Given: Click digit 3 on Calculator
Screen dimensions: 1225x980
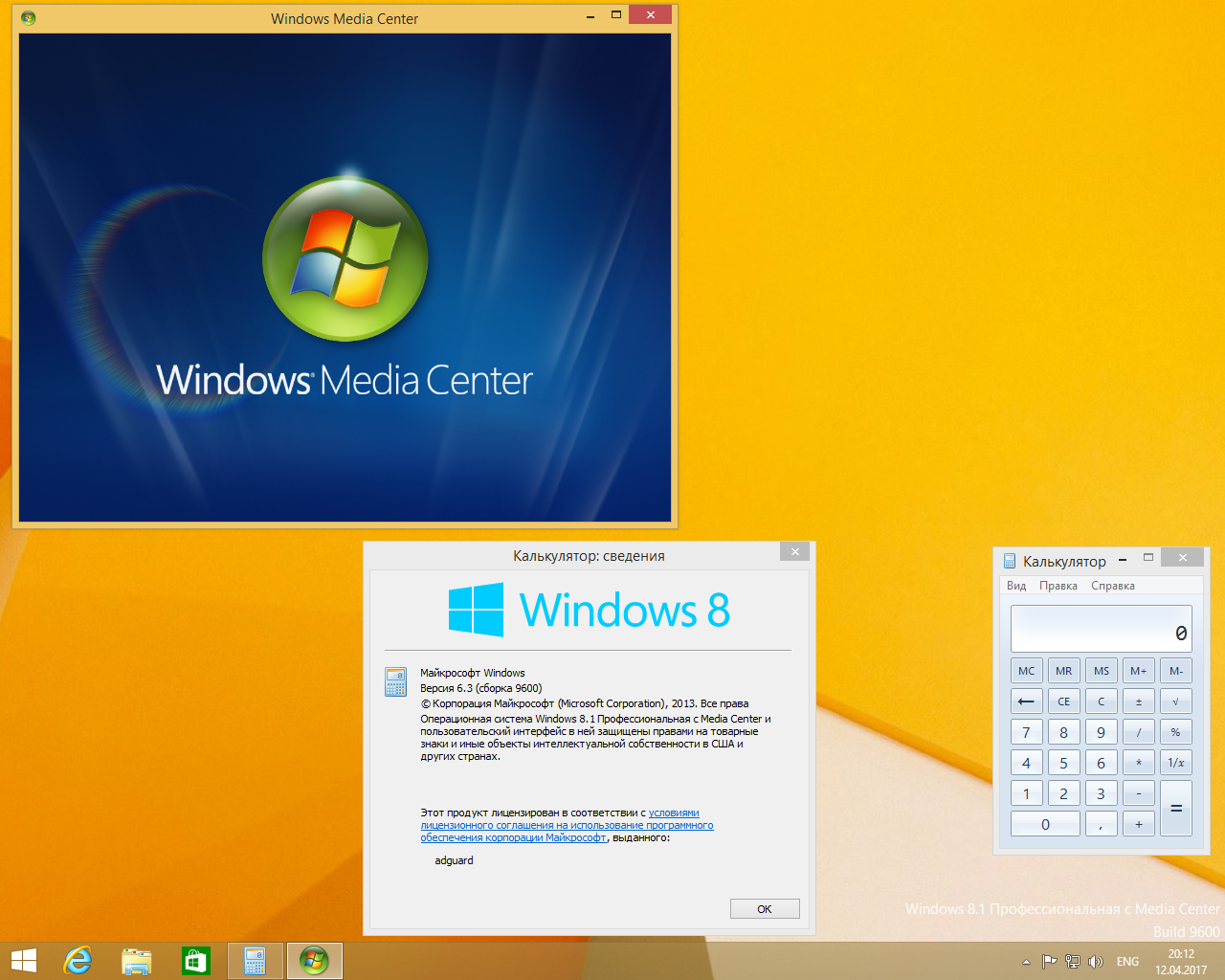Looking at the screenshot, I should click(x=1102, y=793).
